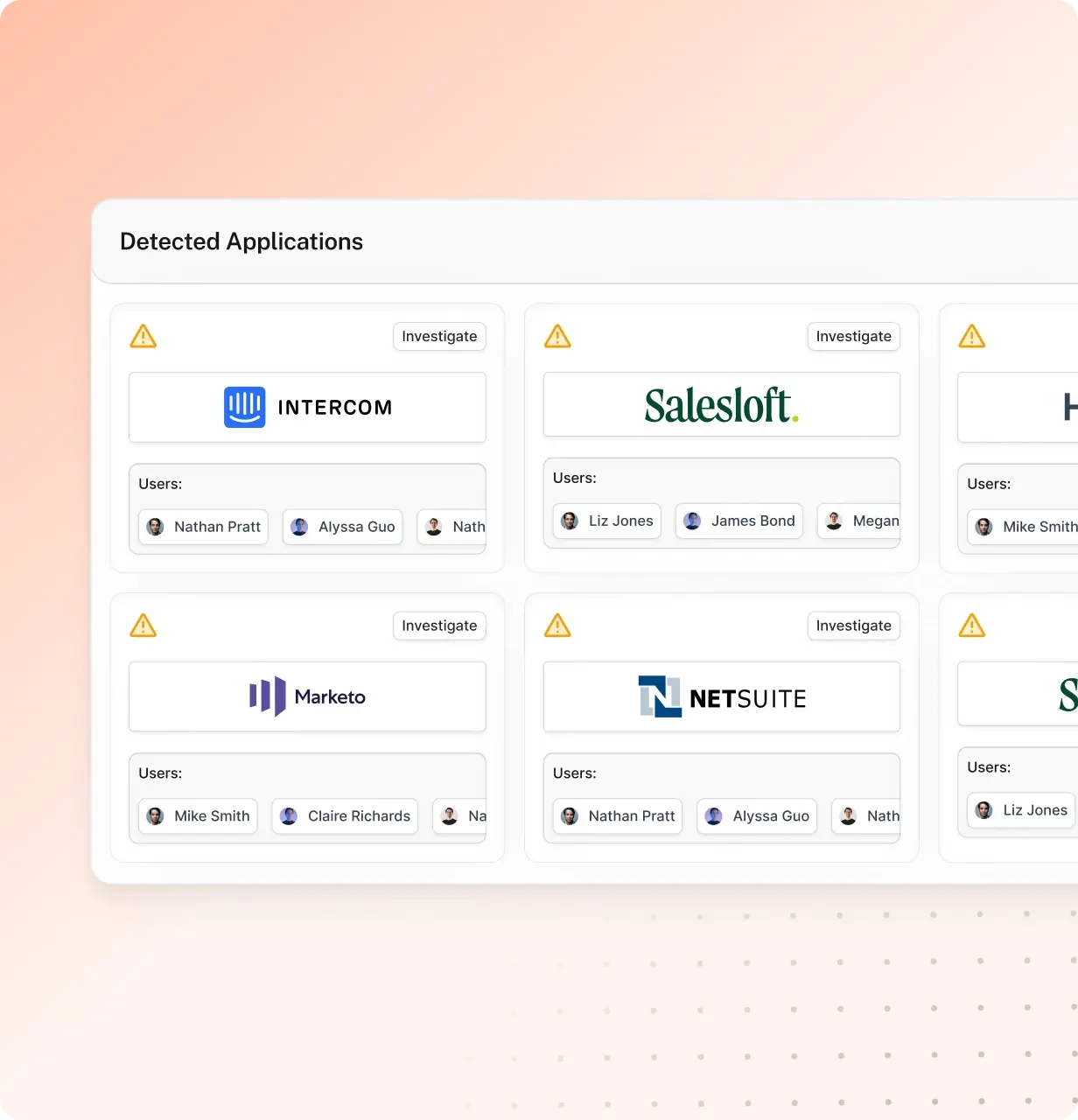
Task: Click Nathan Pratt's avatar in the Intercom card
Action: click(156, 527)
